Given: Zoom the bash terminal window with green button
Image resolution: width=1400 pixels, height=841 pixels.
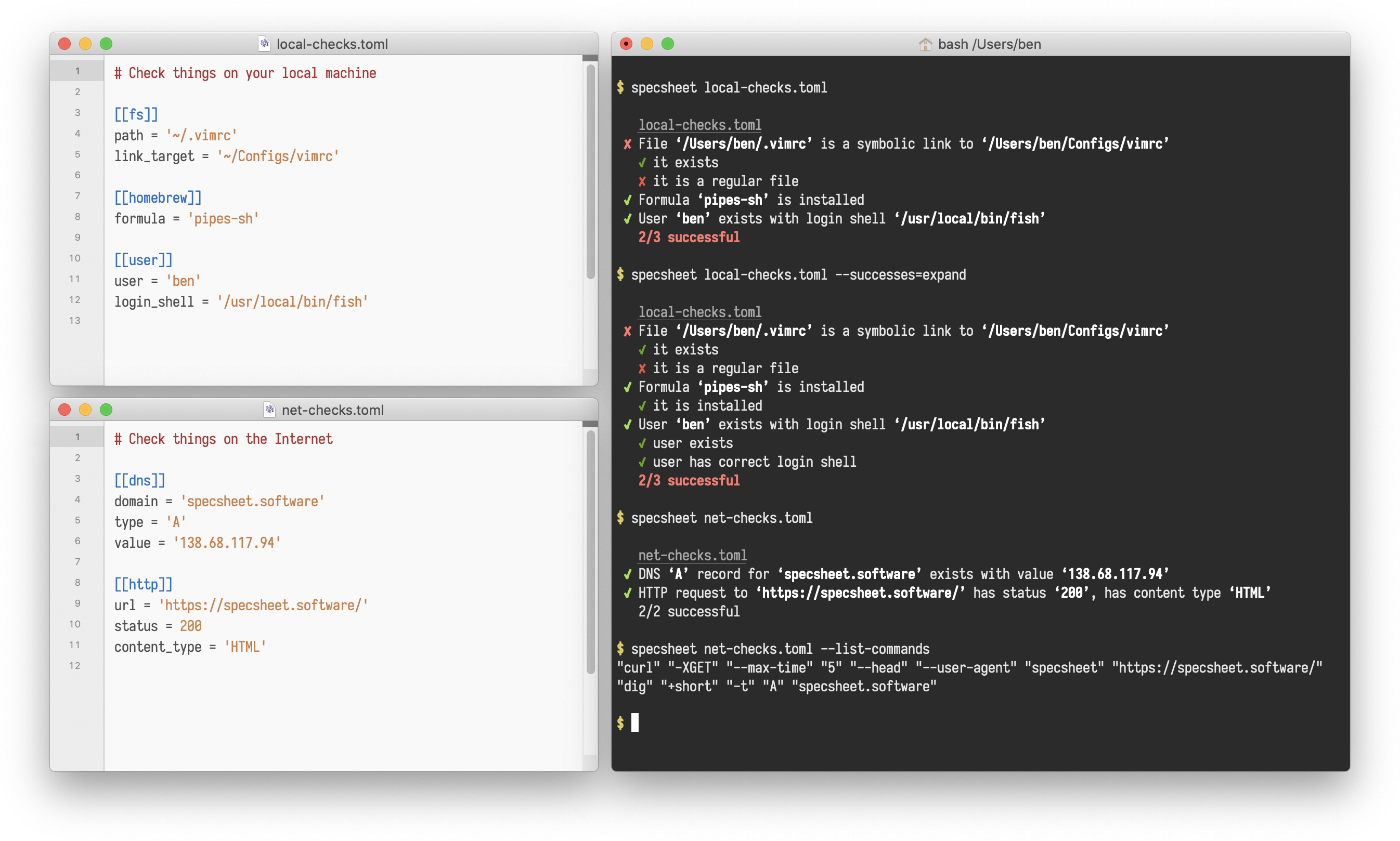Looking at the screenshot, I should point(667,44).
